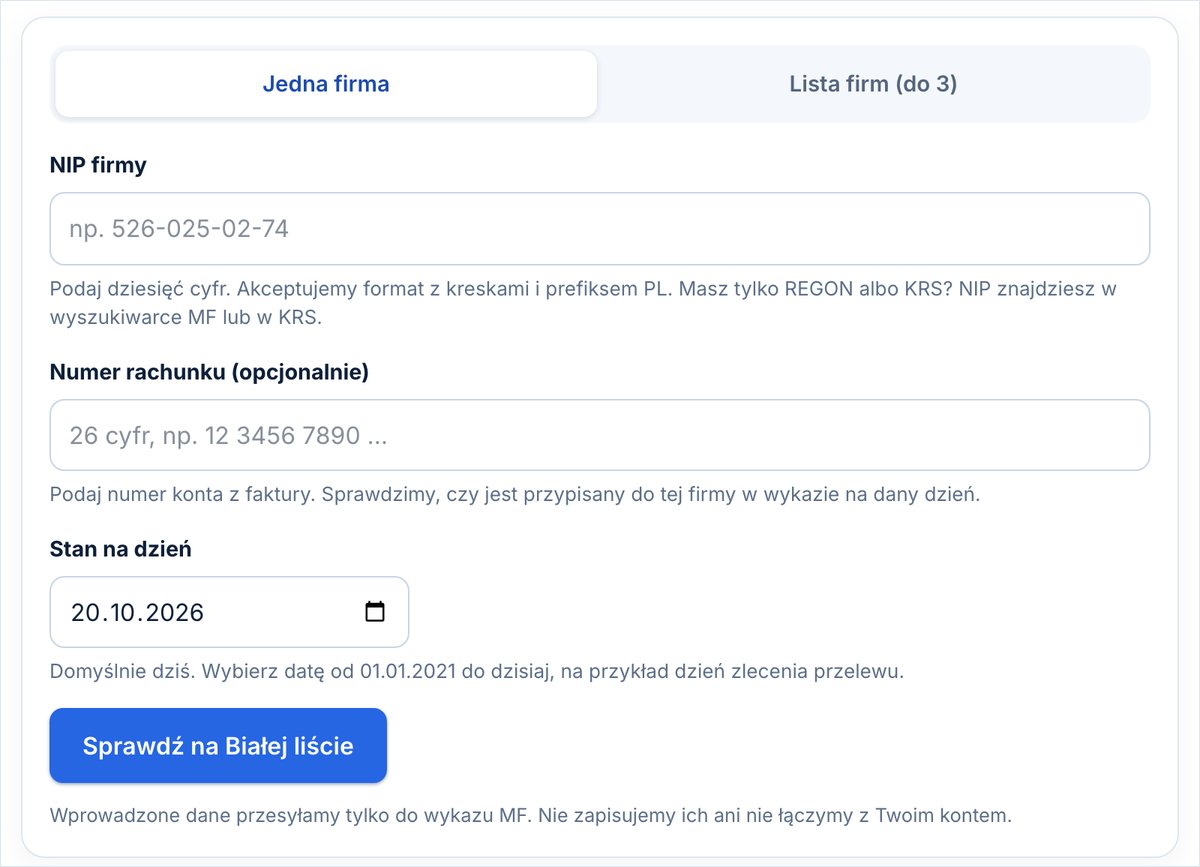1200x867 pixels.
Task: Focus the 26-digit account number field
Action: click(x=600, y=435)
